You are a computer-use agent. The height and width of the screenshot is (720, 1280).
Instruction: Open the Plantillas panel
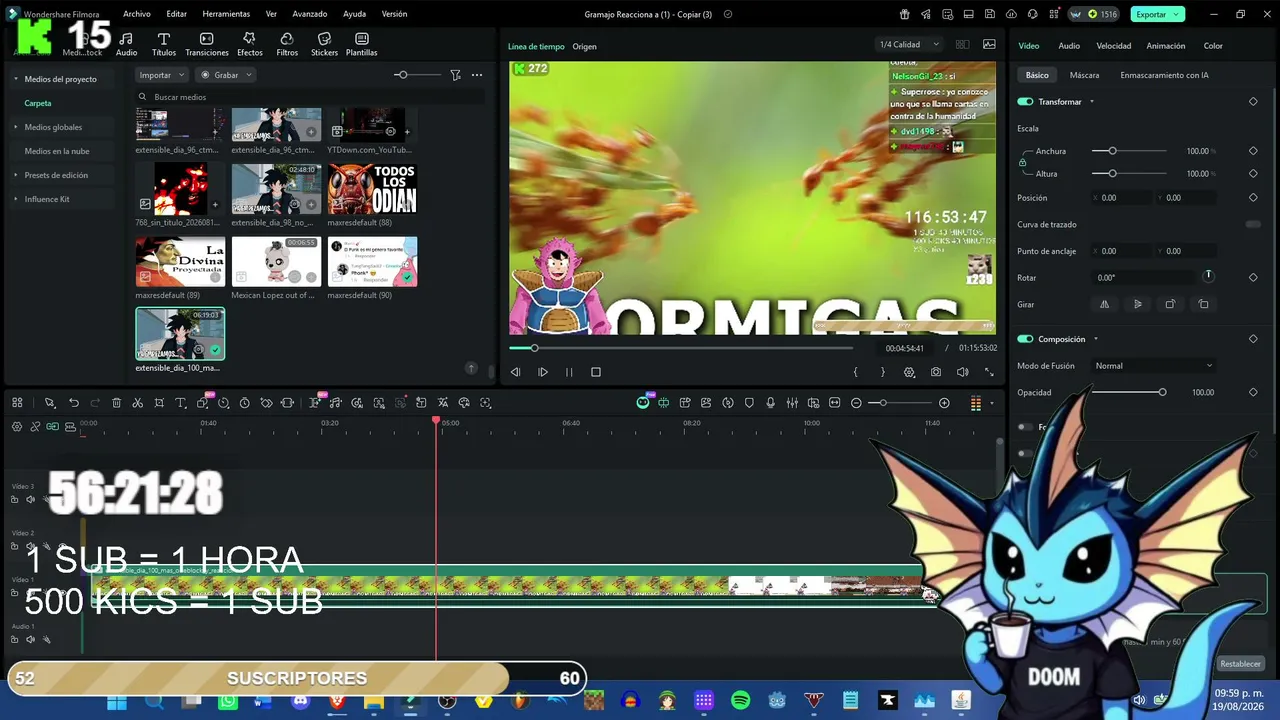[362, 44]
